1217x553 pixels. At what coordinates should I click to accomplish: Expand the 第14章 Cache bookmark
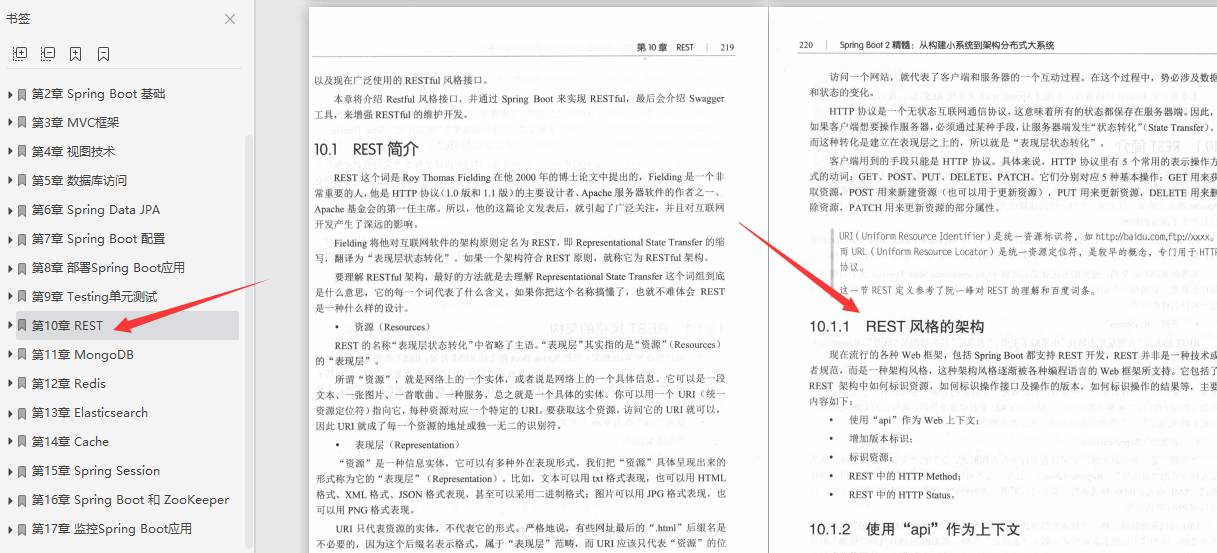[x=9, y=442]
